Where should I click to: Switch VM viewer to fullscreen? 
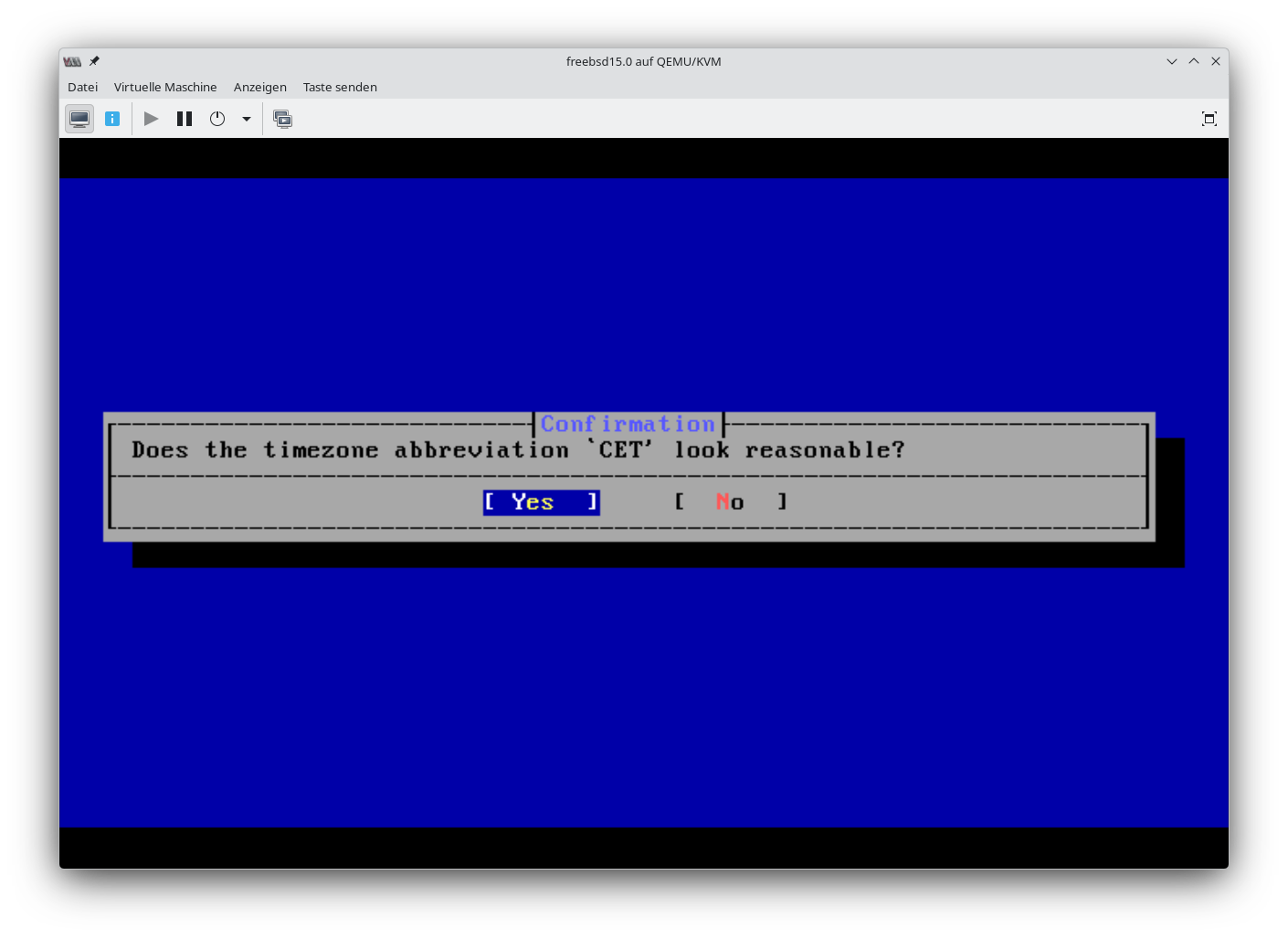click(1209, 119)
